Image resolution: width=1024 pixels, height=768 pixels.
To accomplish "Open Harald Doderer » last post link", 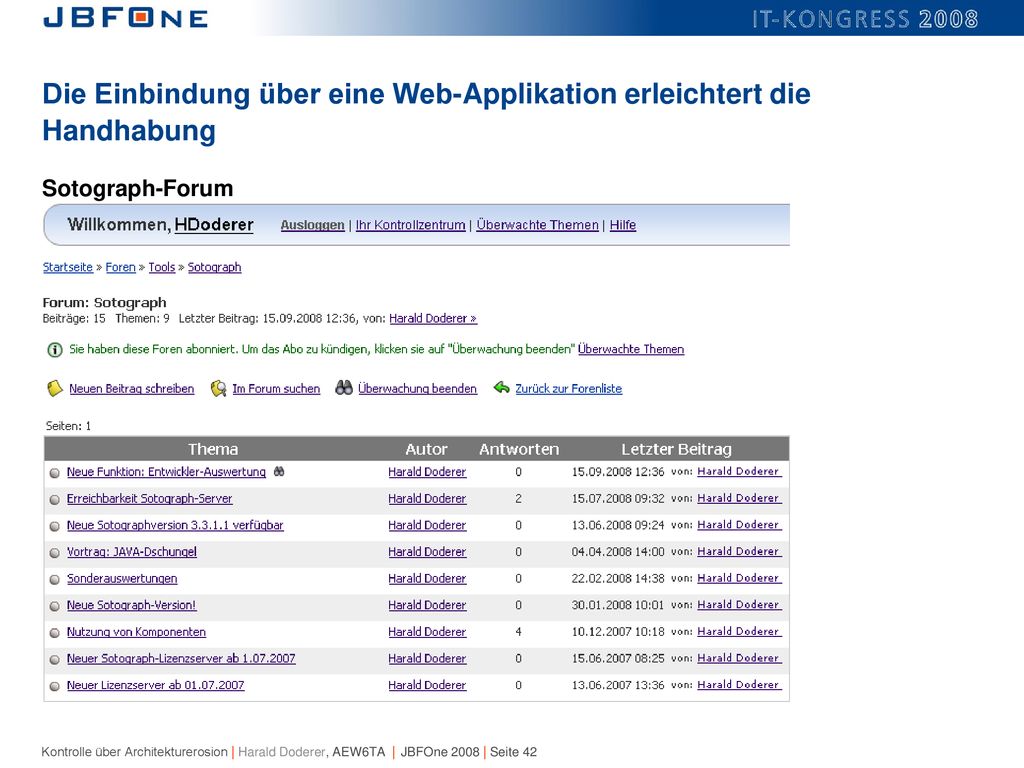I will tap(433, 319).
